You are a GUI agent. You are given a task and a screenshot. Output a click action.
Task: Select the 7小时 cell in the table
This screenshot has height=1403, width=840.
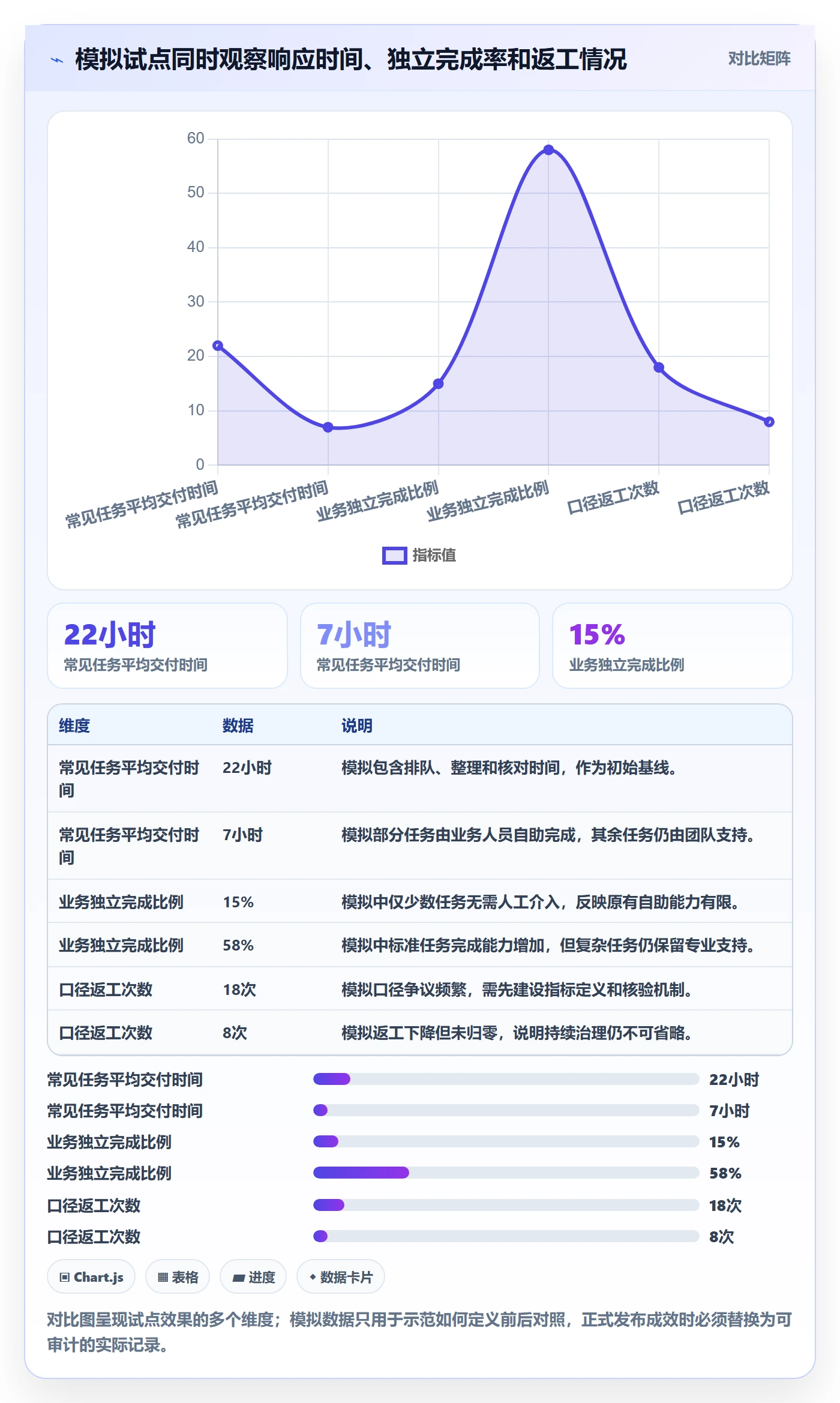click(x=243, y=835)
